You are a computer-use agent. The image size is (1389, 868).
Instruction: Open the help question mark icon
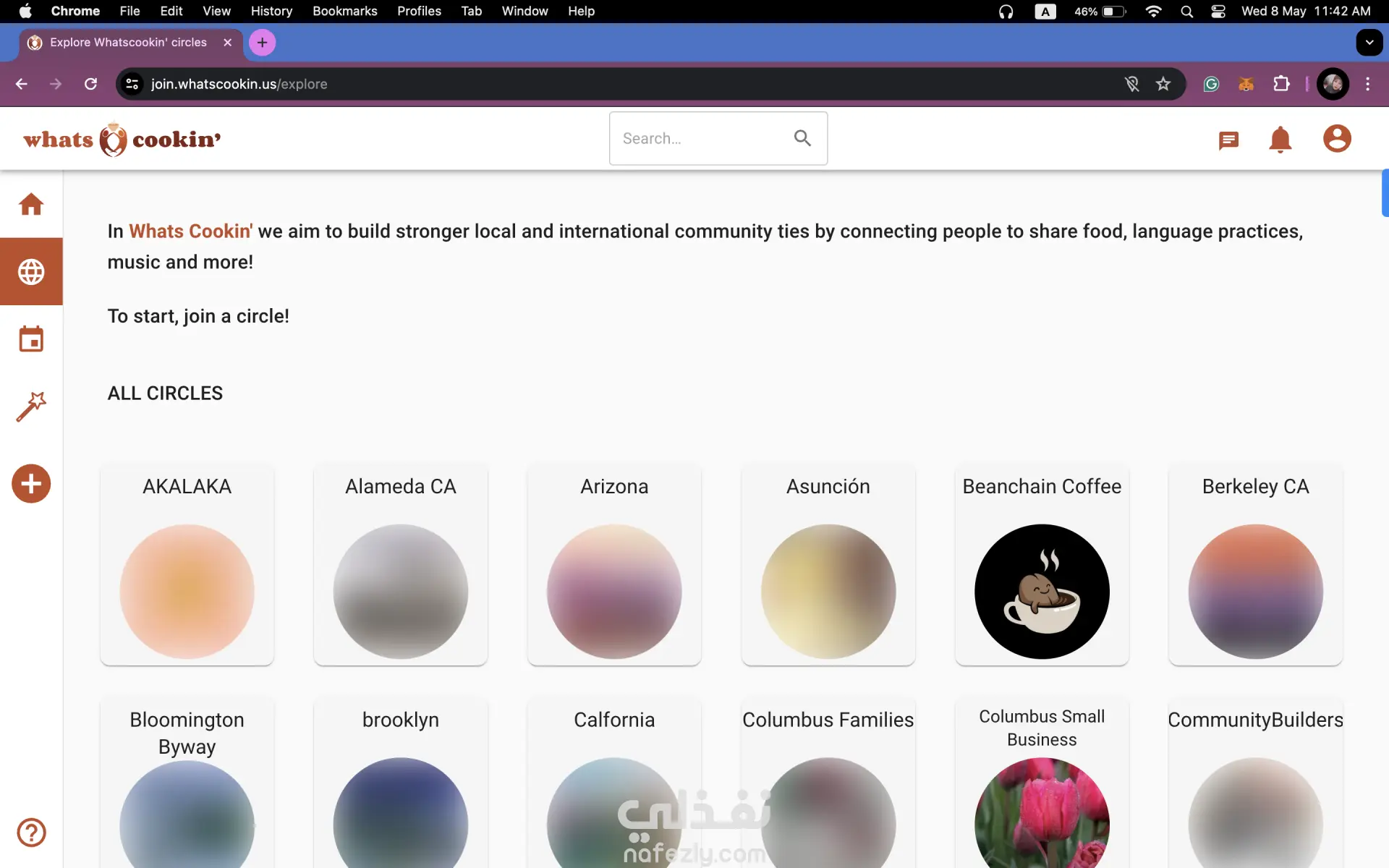coord(31,833)
